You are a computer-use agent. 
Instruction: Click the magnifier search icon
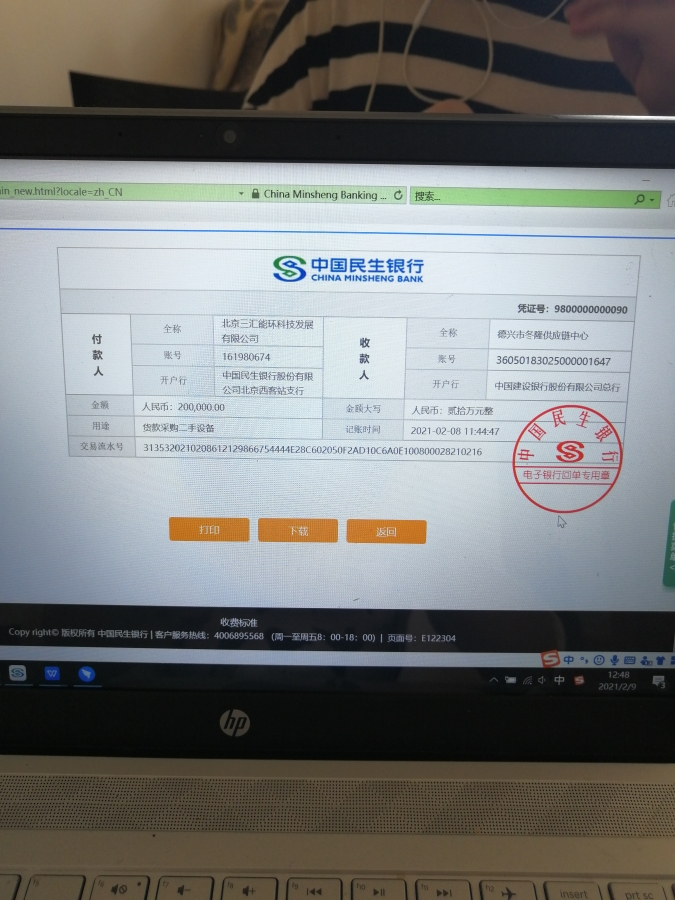[639, 199]
